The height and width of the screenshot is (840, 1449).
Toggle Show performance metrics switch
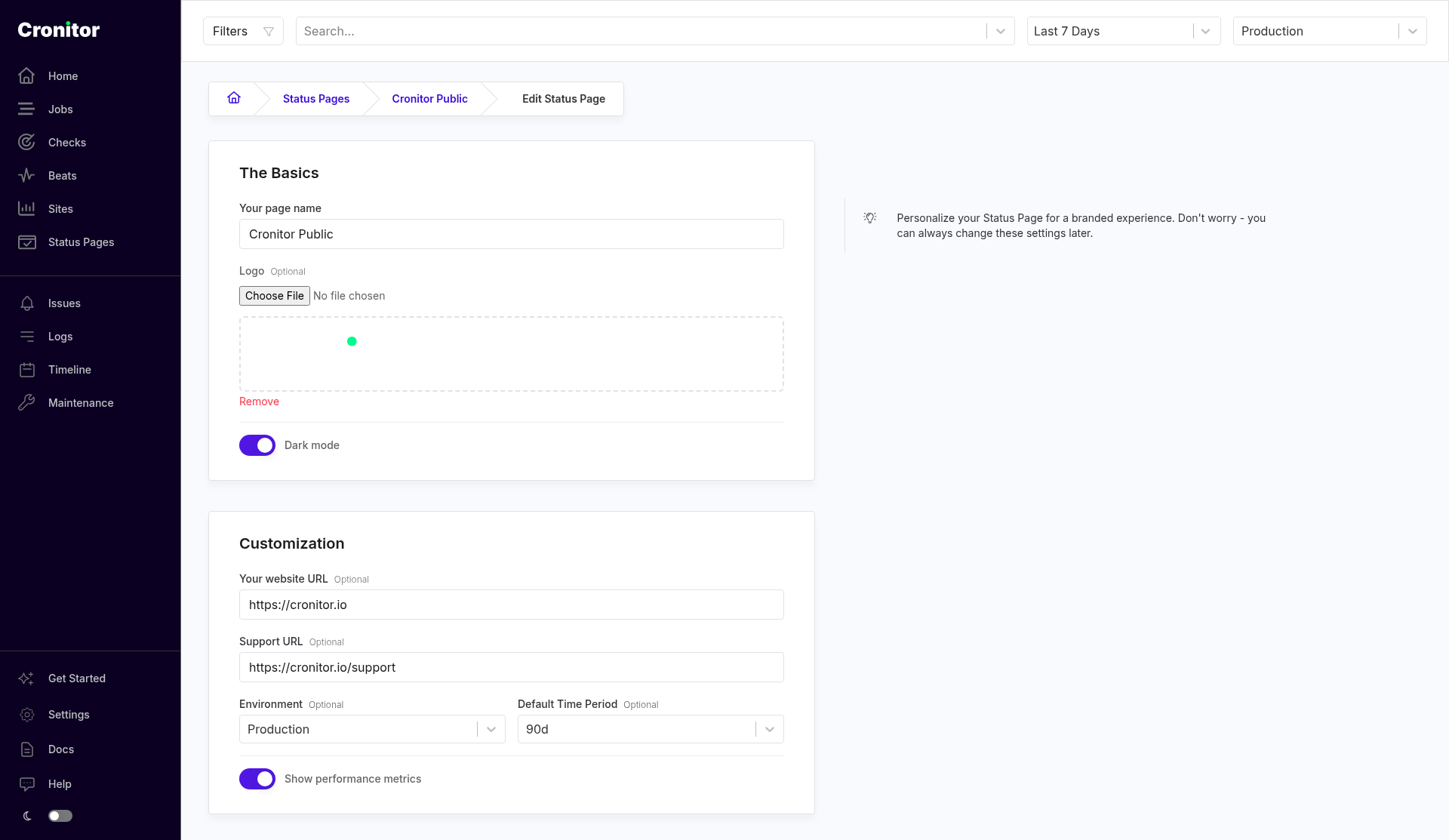257,779
